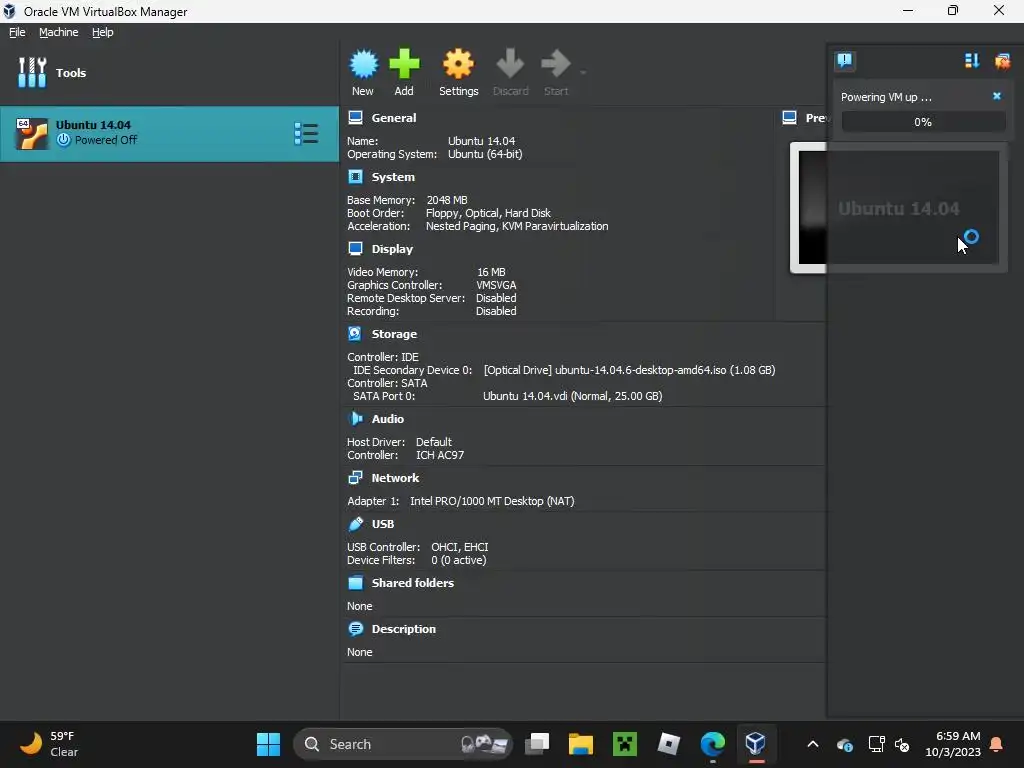Click the System section header
Viewport: 1024px width, 768px height.
pos(393,177)
